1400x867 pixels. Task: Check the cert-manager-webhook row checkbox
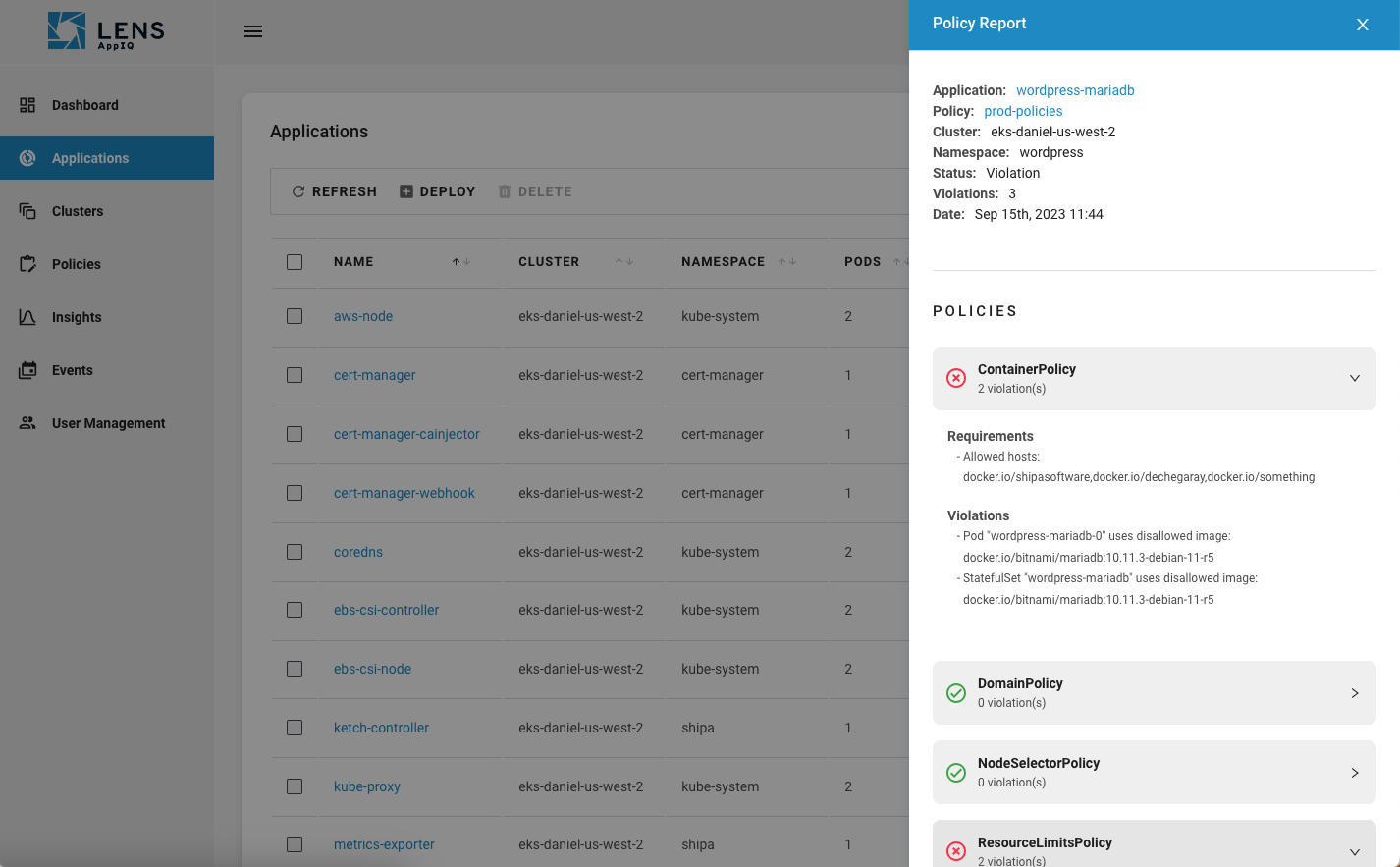coord(295,493)
